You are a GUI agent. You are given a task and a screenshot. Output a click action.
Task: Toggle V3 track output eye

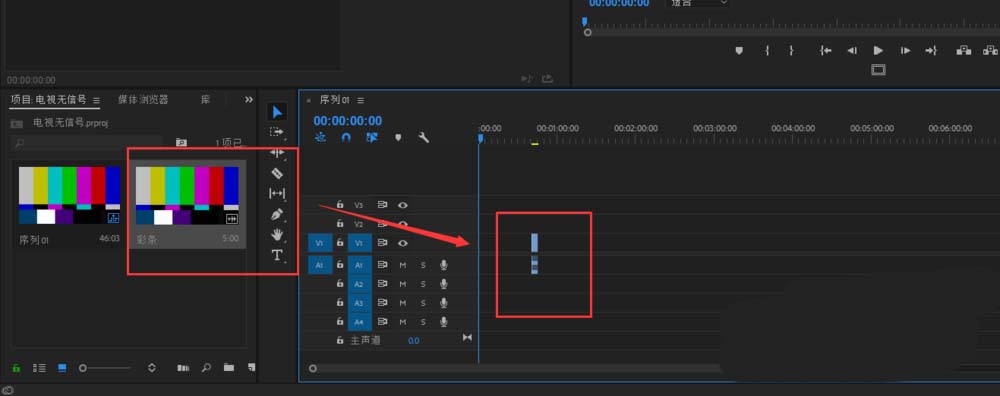(403, 205)
